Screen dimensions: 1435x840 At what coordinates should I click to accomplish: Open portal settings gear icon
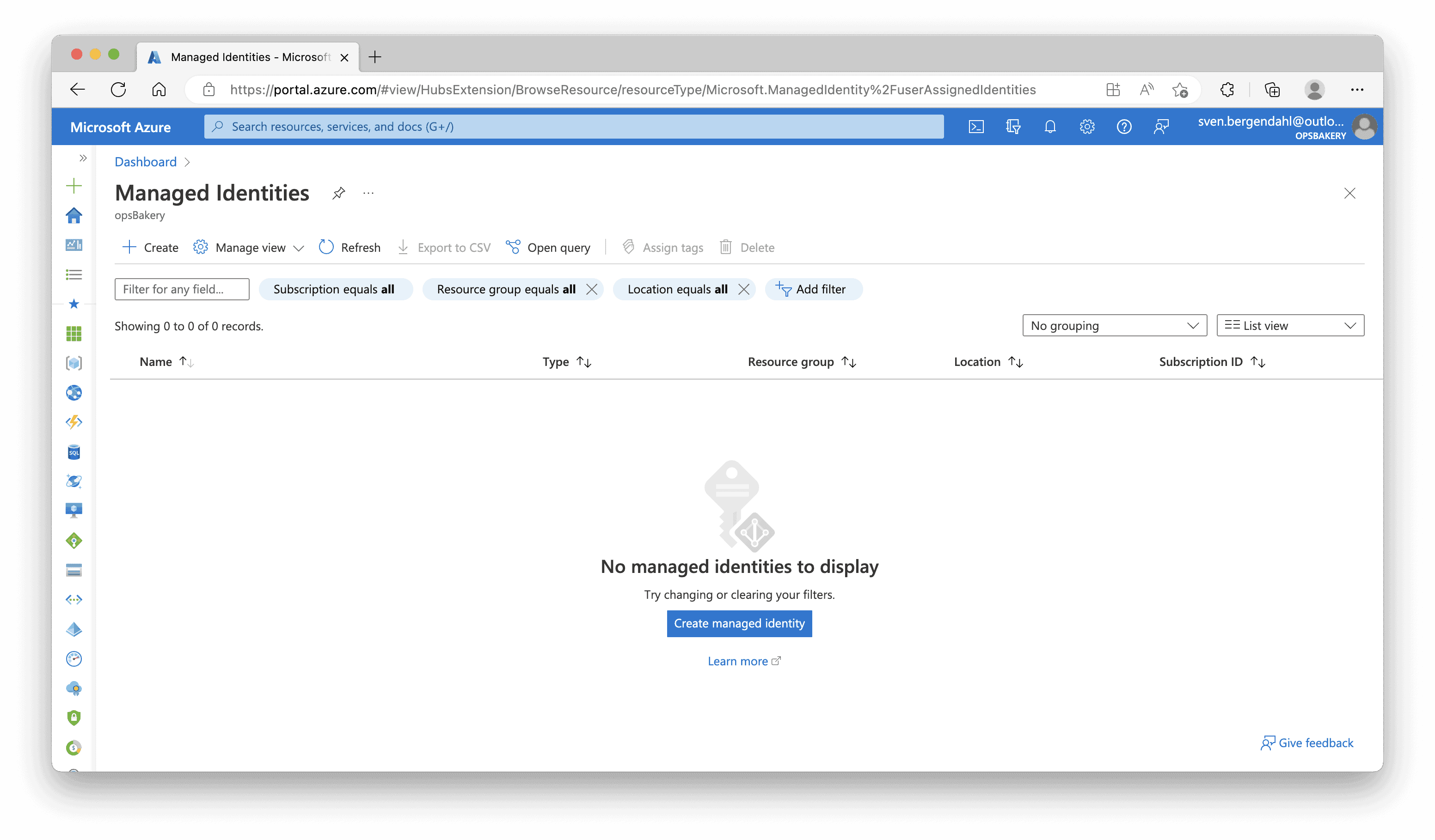coord(1086,126)
